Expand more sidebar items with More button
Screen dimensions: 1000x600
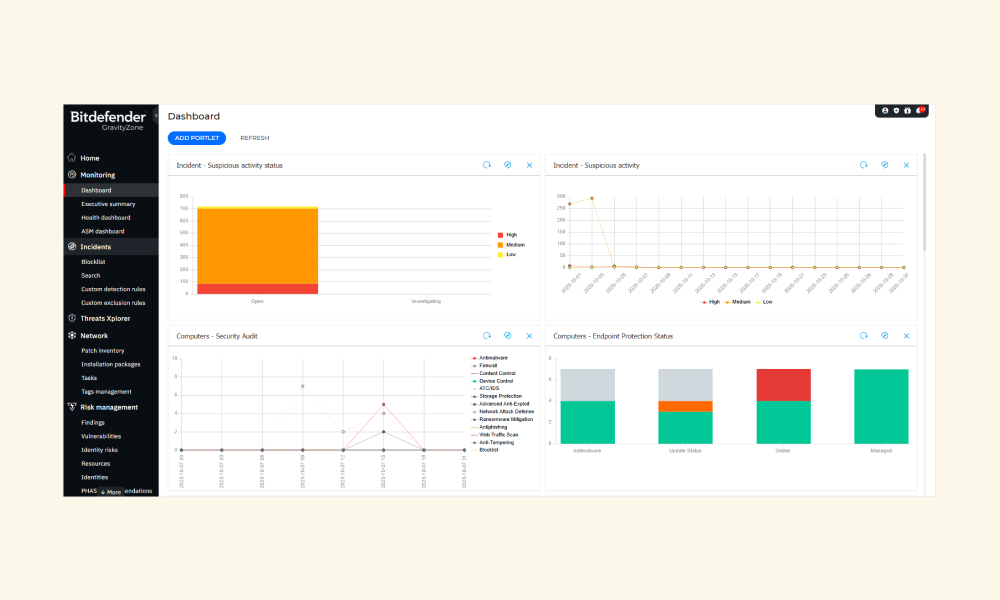point(110,492)
